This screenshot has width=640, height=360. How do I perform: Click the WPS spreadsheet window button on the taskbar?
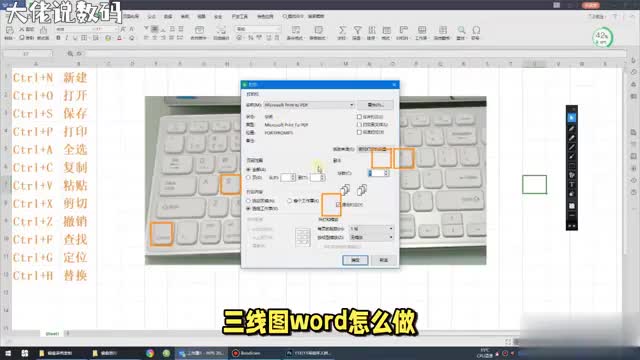pyautogui.click(x=201, y=353)
